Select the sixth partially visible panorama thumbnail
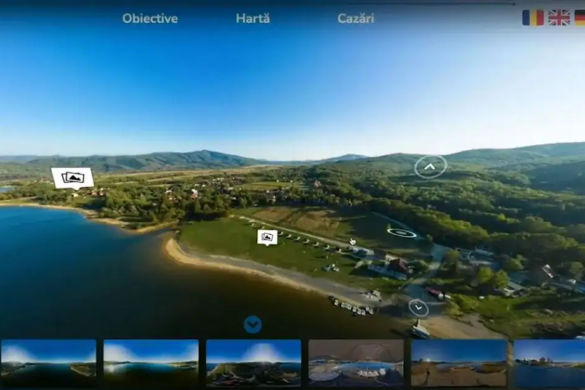This screenshot has width=585, height=390. pos(550,363)
